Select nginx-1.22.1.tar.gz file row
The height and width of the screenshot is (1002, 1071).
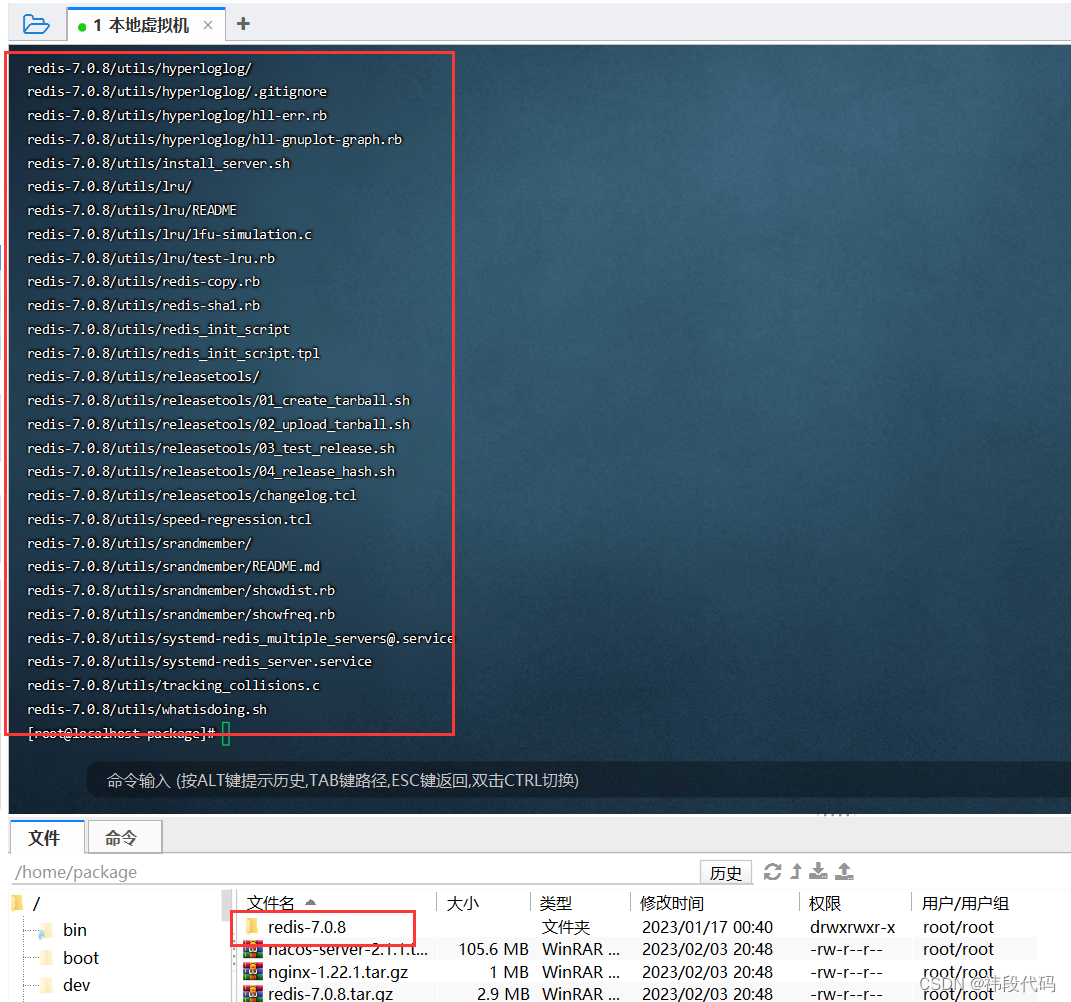[x=639, y=972]
